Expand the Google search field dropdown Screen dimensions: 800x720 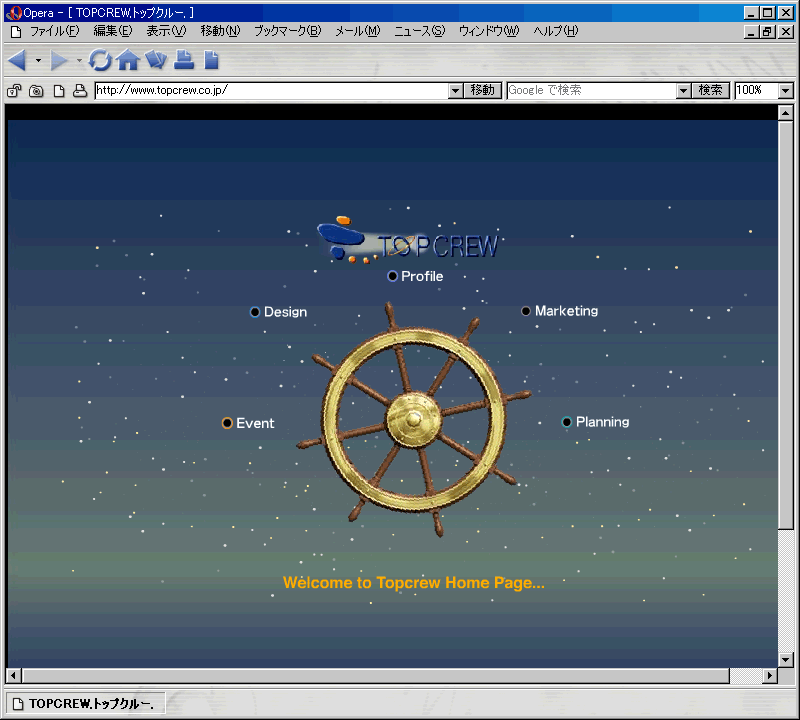point(683,91)
